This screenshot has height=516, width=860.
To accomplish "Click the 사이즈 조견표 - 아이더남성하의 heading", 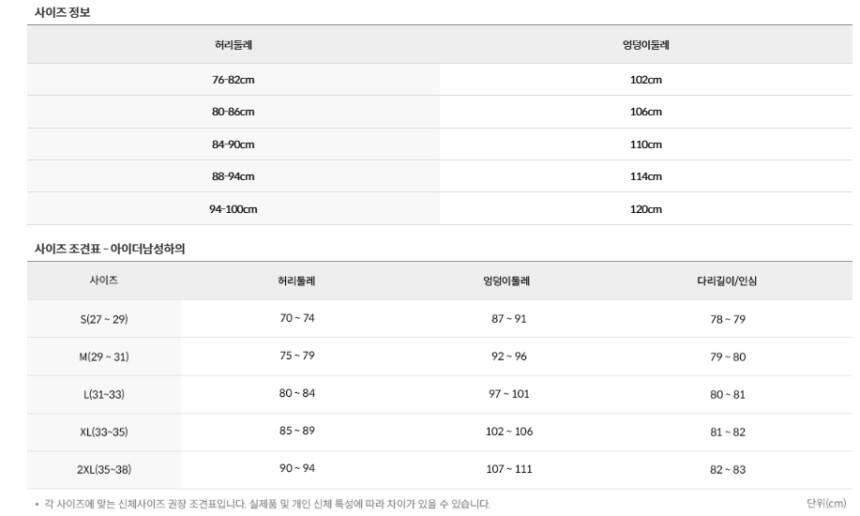I will [110, 249].
